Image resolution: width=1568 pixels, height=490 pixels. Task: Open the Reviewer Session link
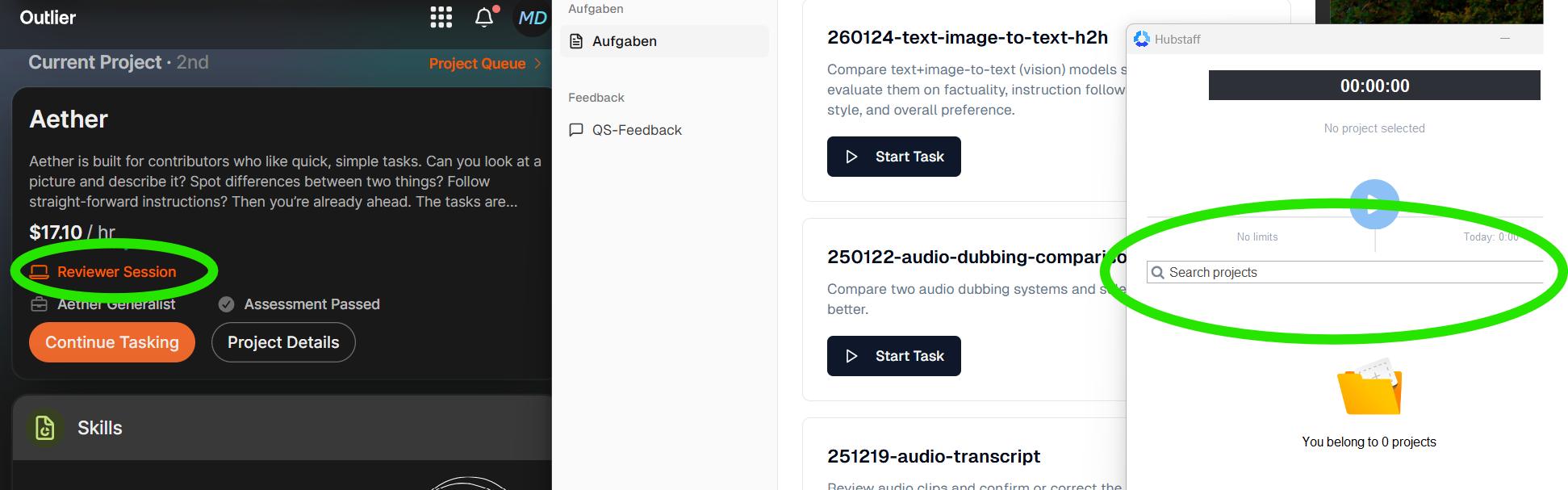(116, 272)
